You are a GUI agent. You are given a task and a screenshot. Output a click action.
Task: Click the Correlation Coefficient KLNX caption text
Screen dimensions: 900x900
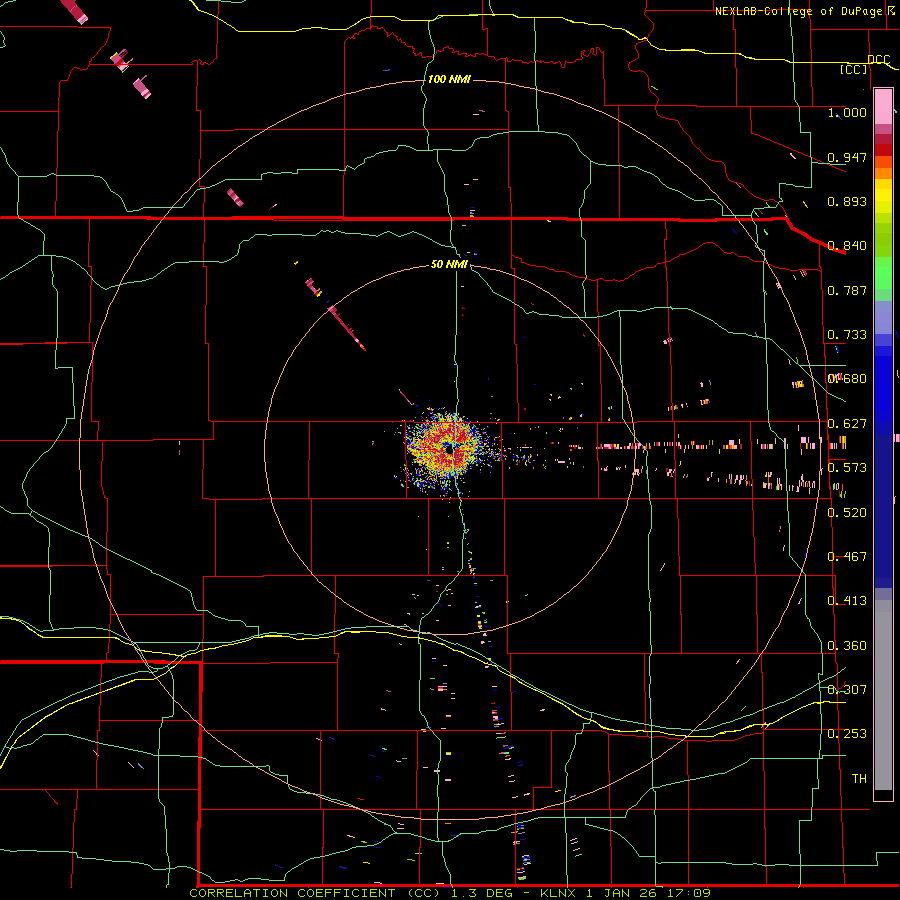(x=450, y=893)
